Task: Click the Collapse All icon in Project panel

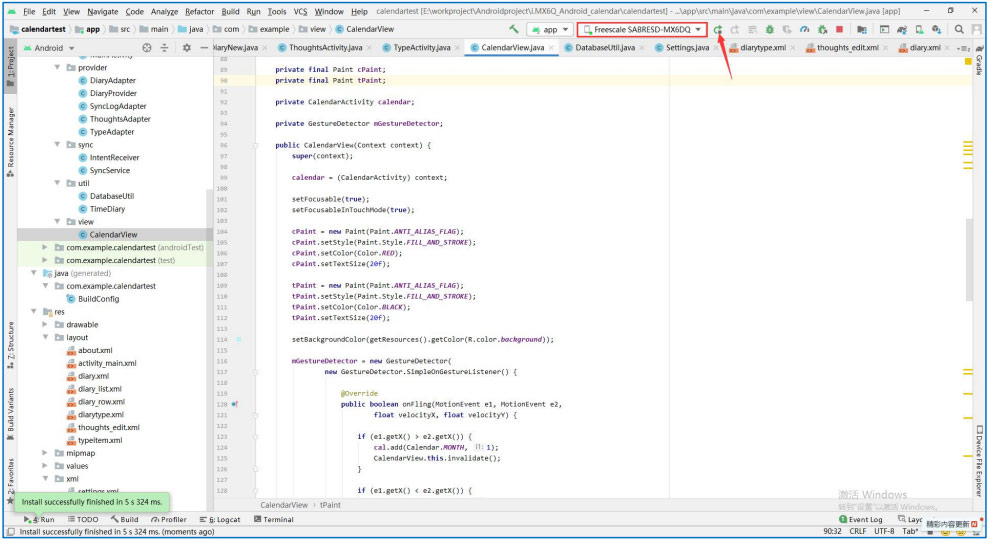Action: [x=164, y=48]
